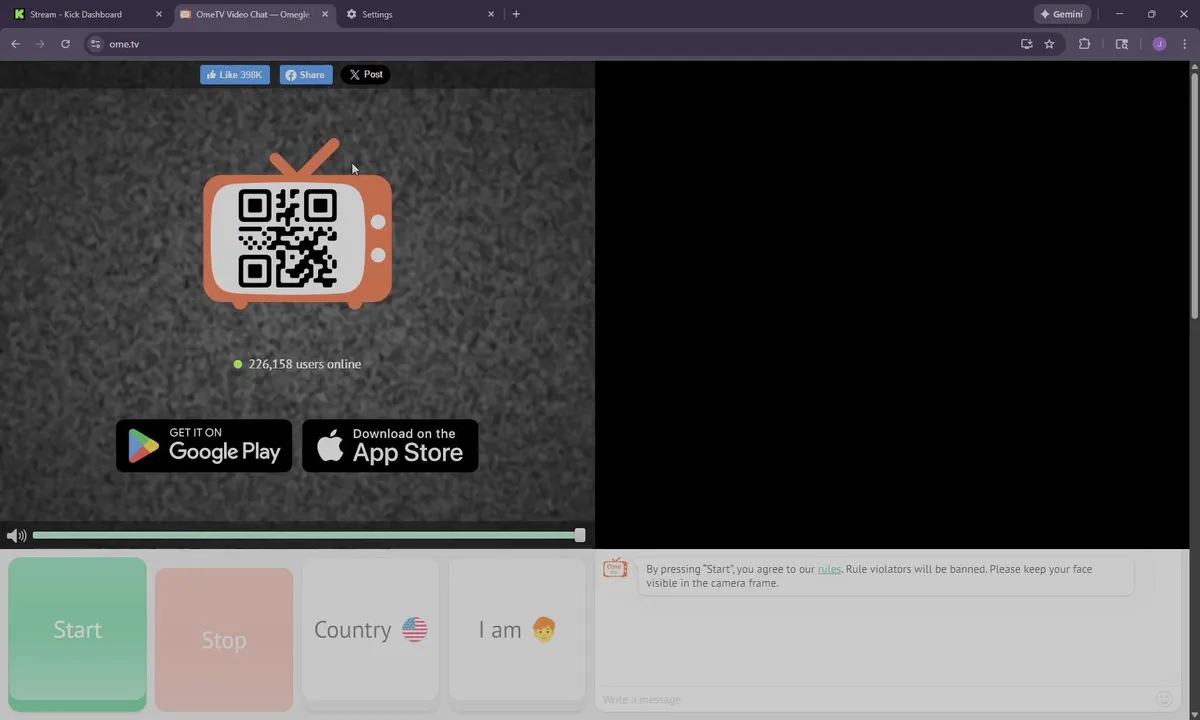Open the Chrome profile avatar
The width and height of the screenshot is (1200, 720).
1159,44
